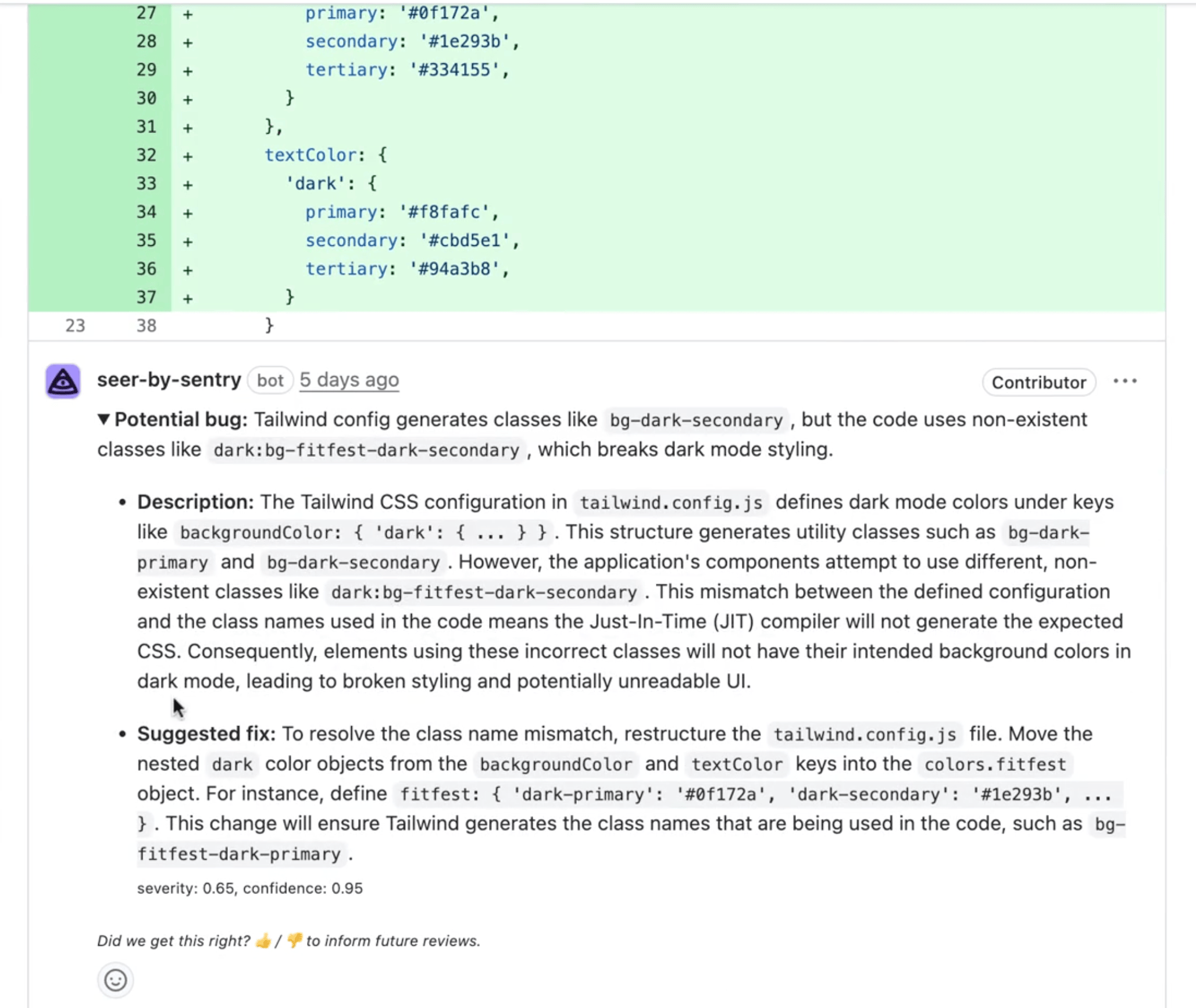Image resolution: width=1196 pixels, height=1008 pixels.
Task: Click the thumbs down feedback emoji
Action: coord(294,941)
